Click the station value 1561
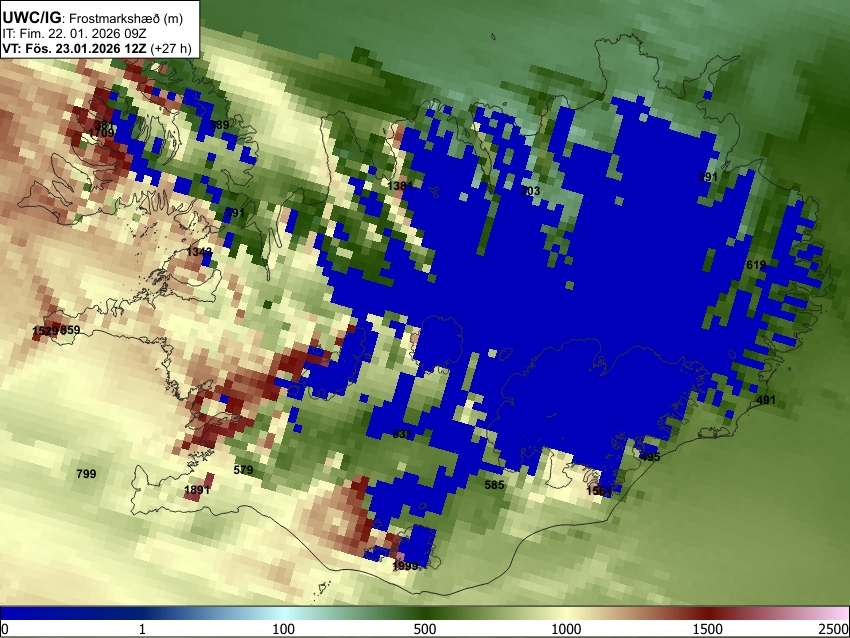 (x=599, y=491)
